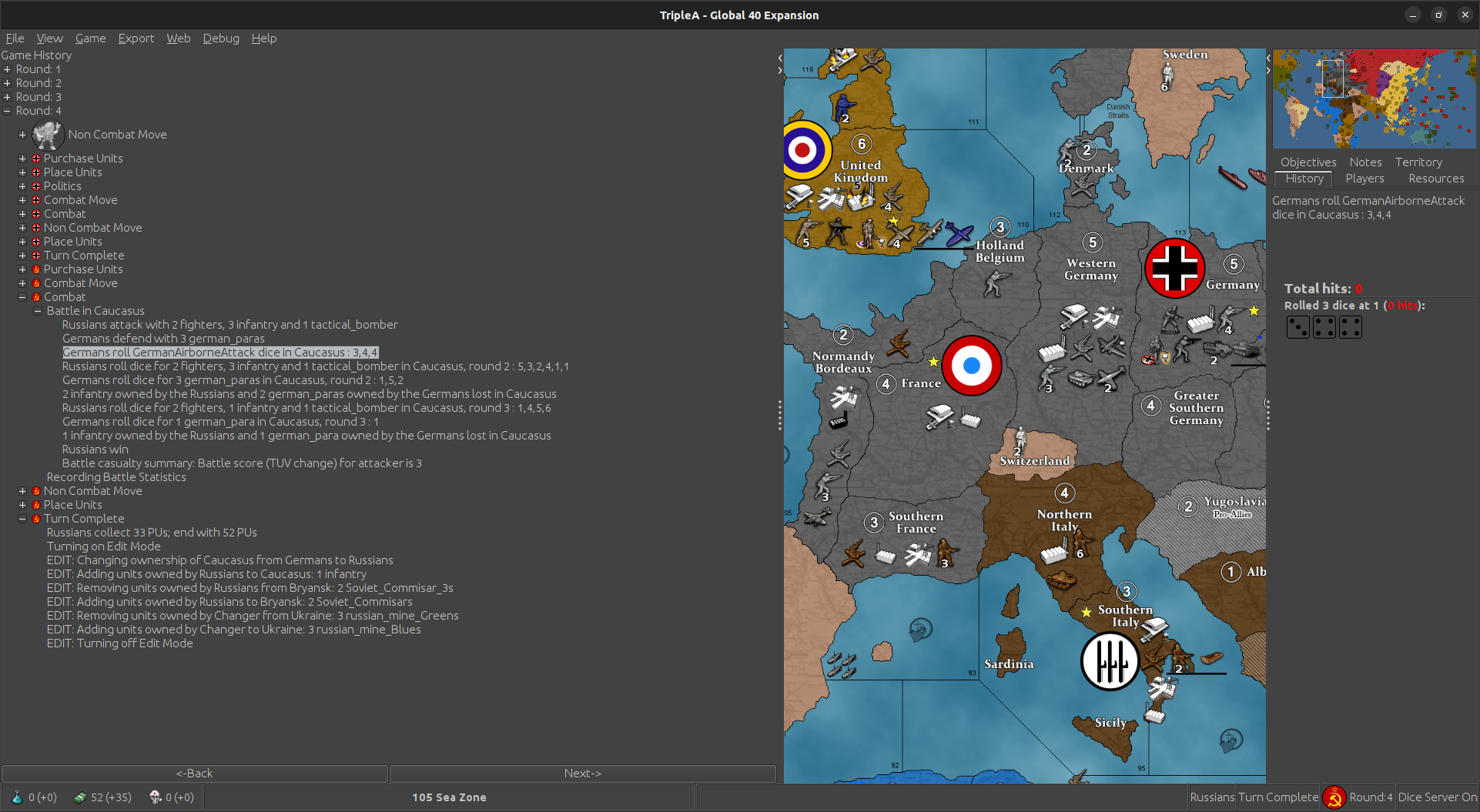Click the Dice Server On status label
The image size is (1480, 812).
(x=1437, y=797)
